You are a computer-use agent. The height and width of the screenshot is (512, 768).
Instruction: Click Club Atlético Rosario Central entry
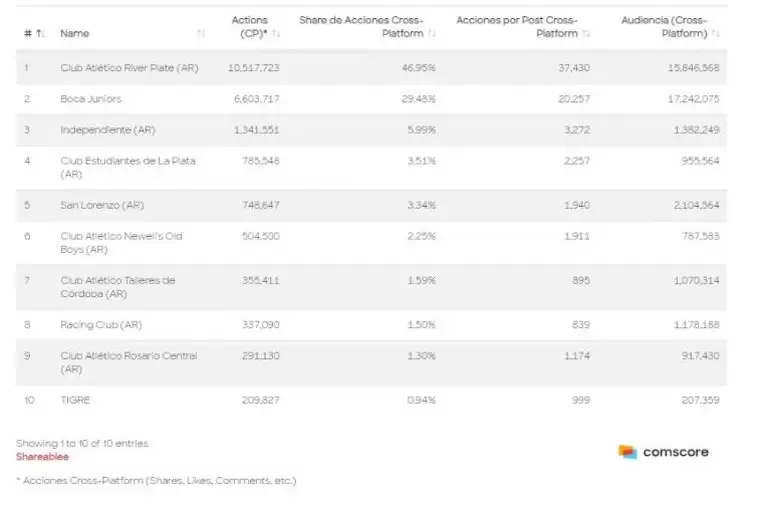point(128,362)
